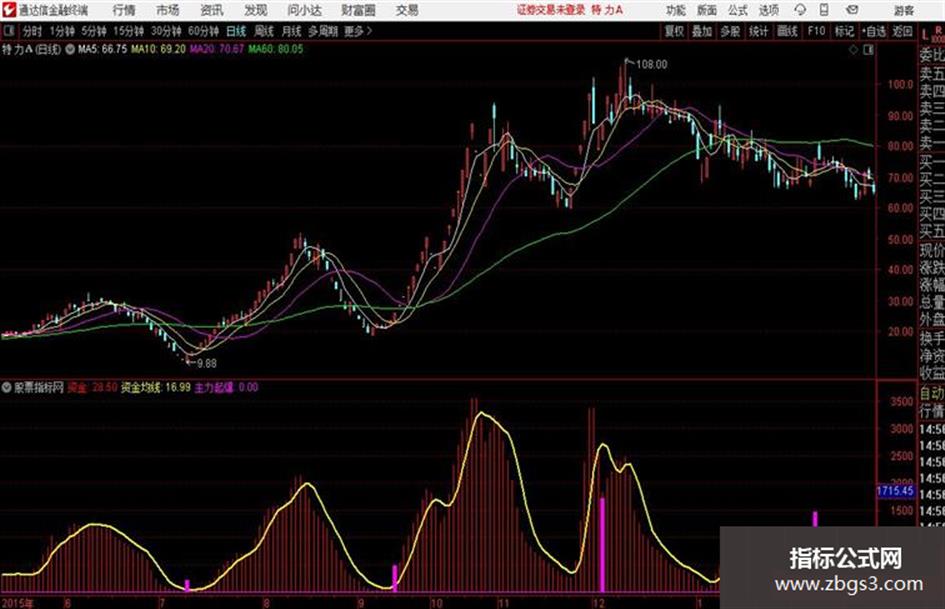Open the 选项 menu

click(x=769, y=10)
